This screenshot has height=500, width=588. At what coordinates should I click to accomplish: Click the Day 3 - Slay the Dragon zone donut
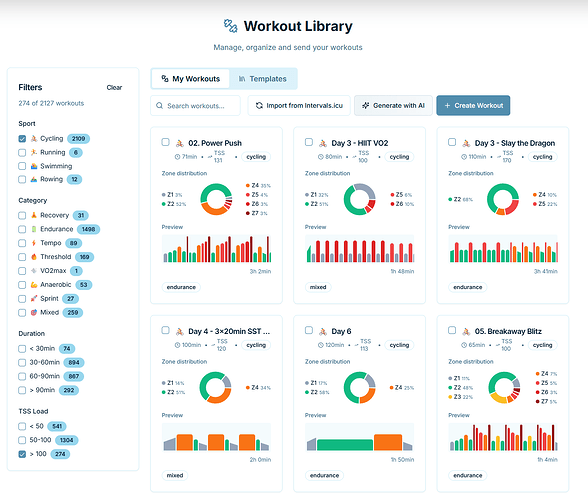click(x=503, y=199)
